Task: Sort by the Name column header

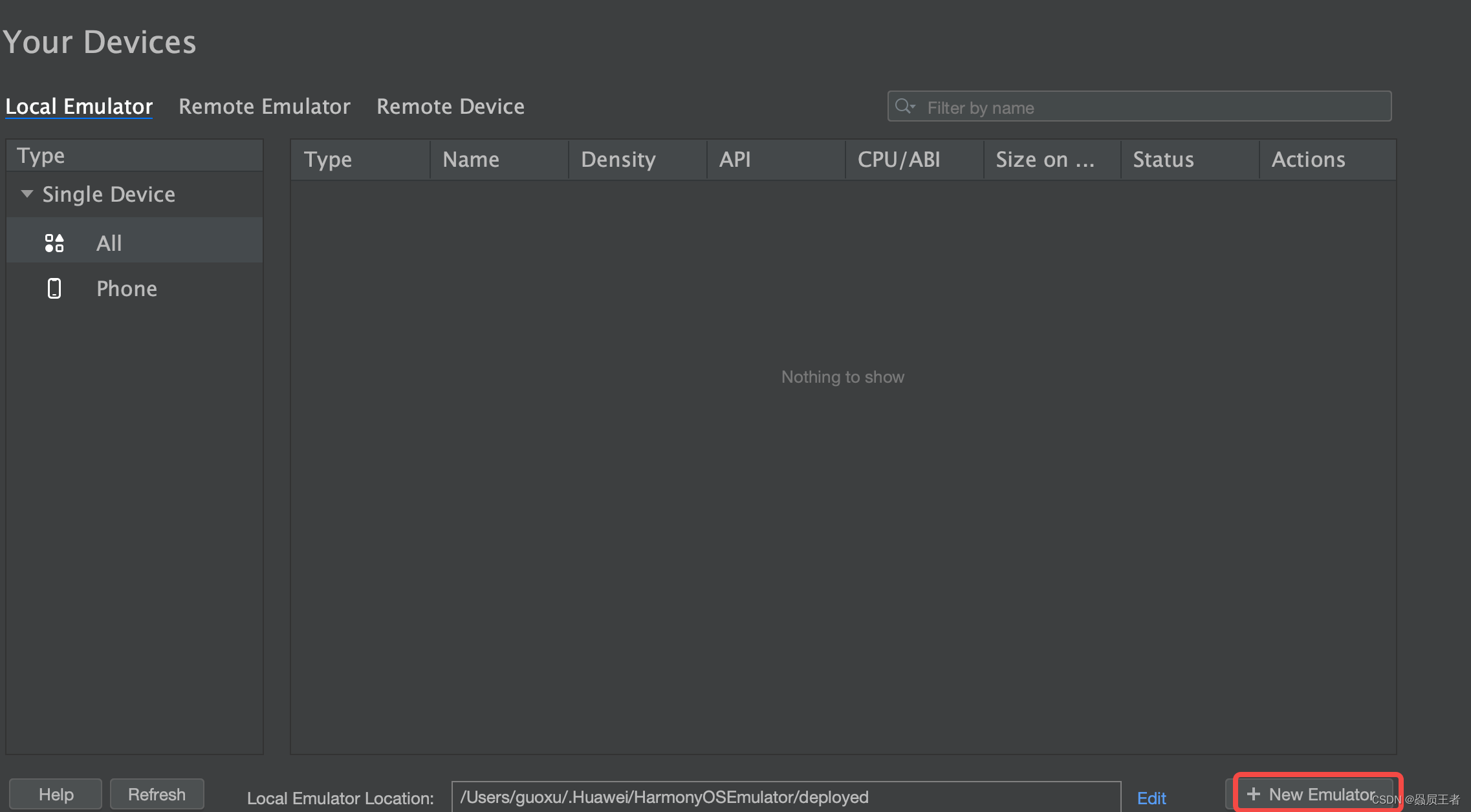Action: (471, 159)
